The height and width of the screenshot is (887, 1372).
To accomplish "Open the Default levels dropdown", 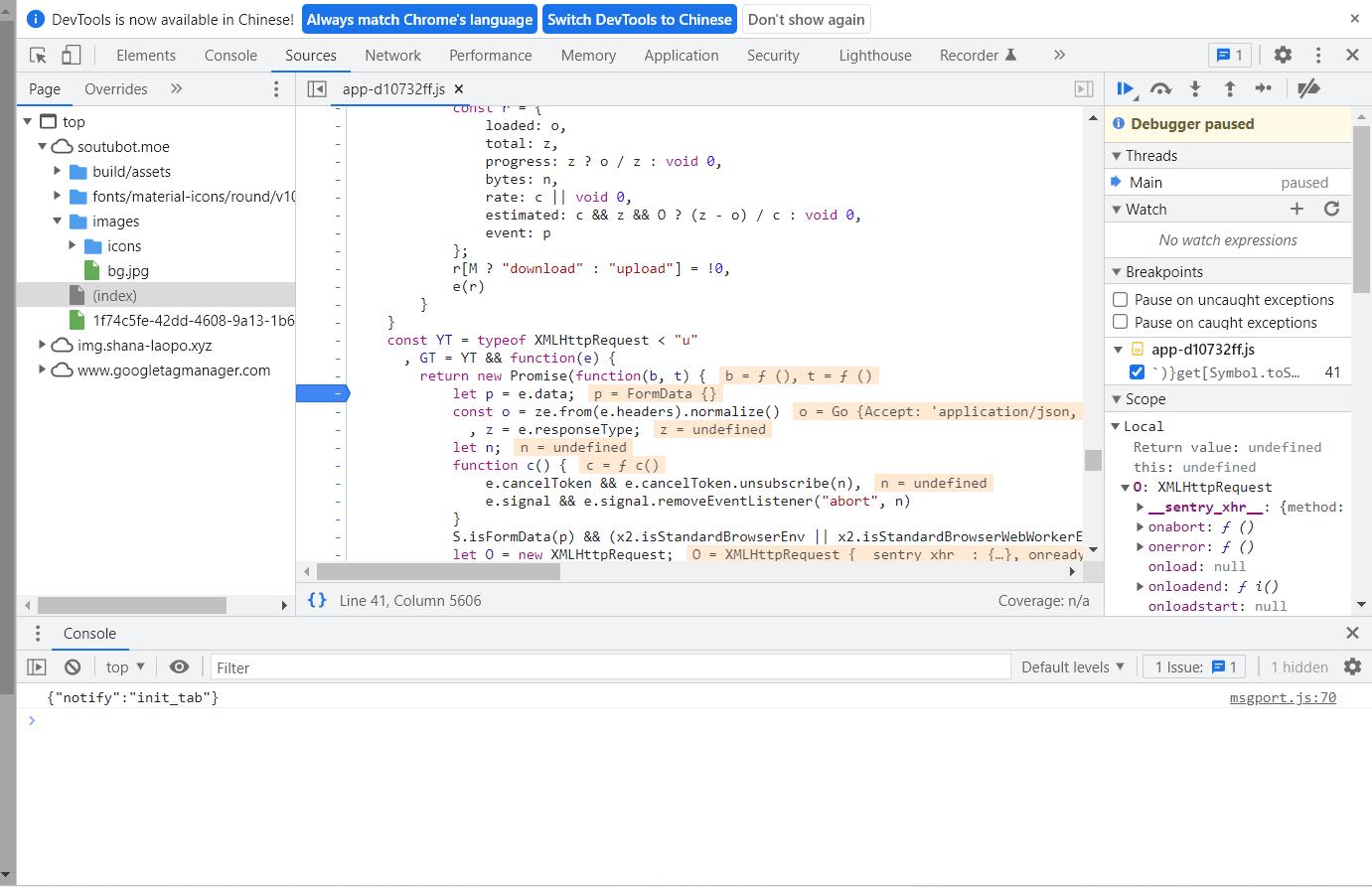I will click(x=1073, y=667).
